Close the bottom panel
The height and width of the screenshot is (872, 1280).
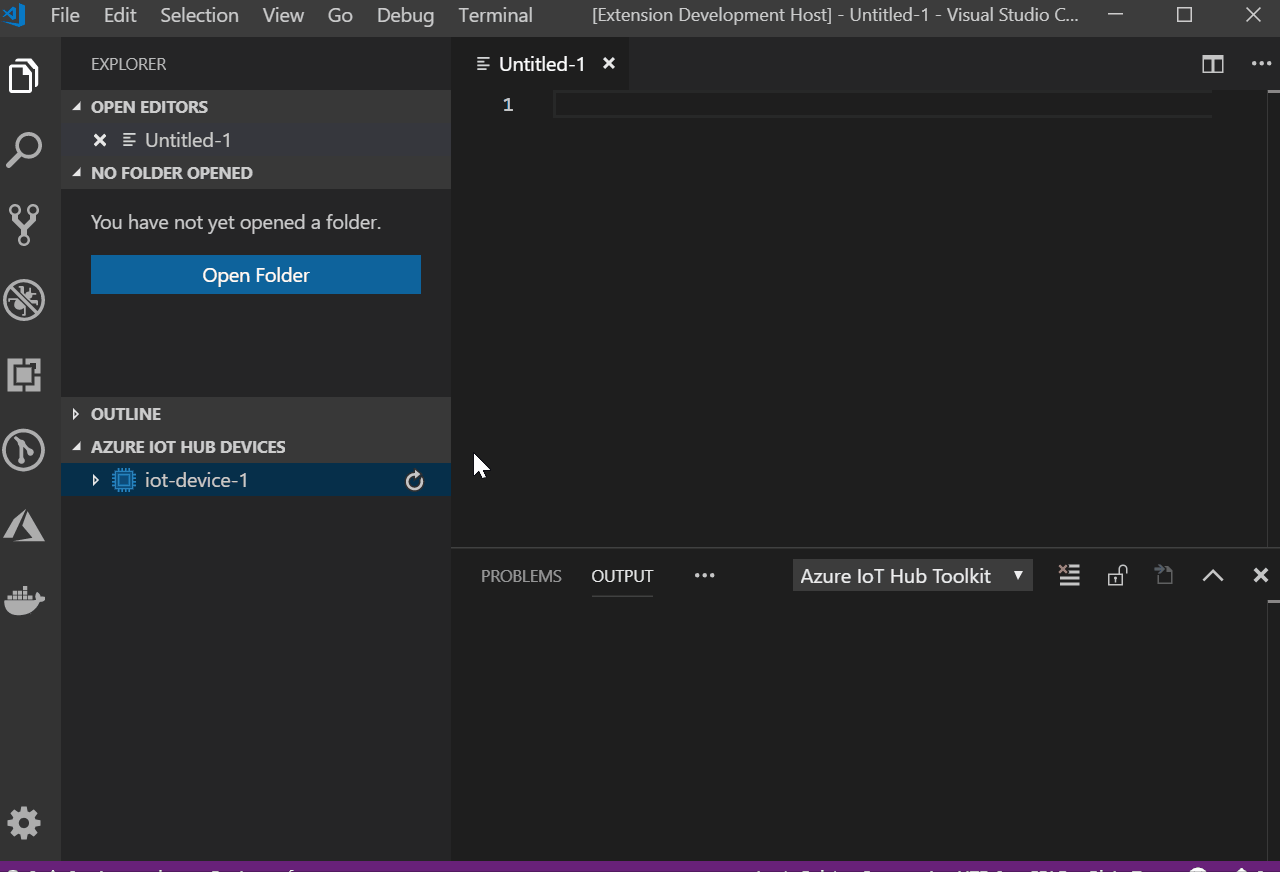click(x=1261, y=575)
